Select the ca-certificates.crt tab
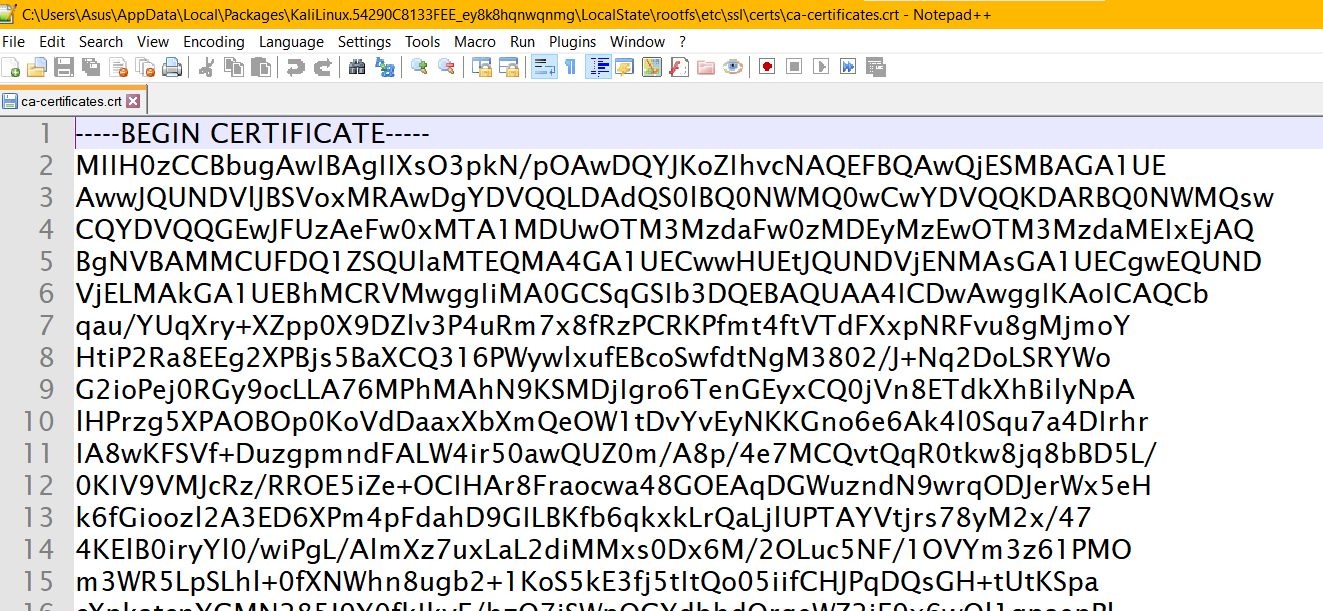Viewport: 1323px width, 611px height. [70, 101]
